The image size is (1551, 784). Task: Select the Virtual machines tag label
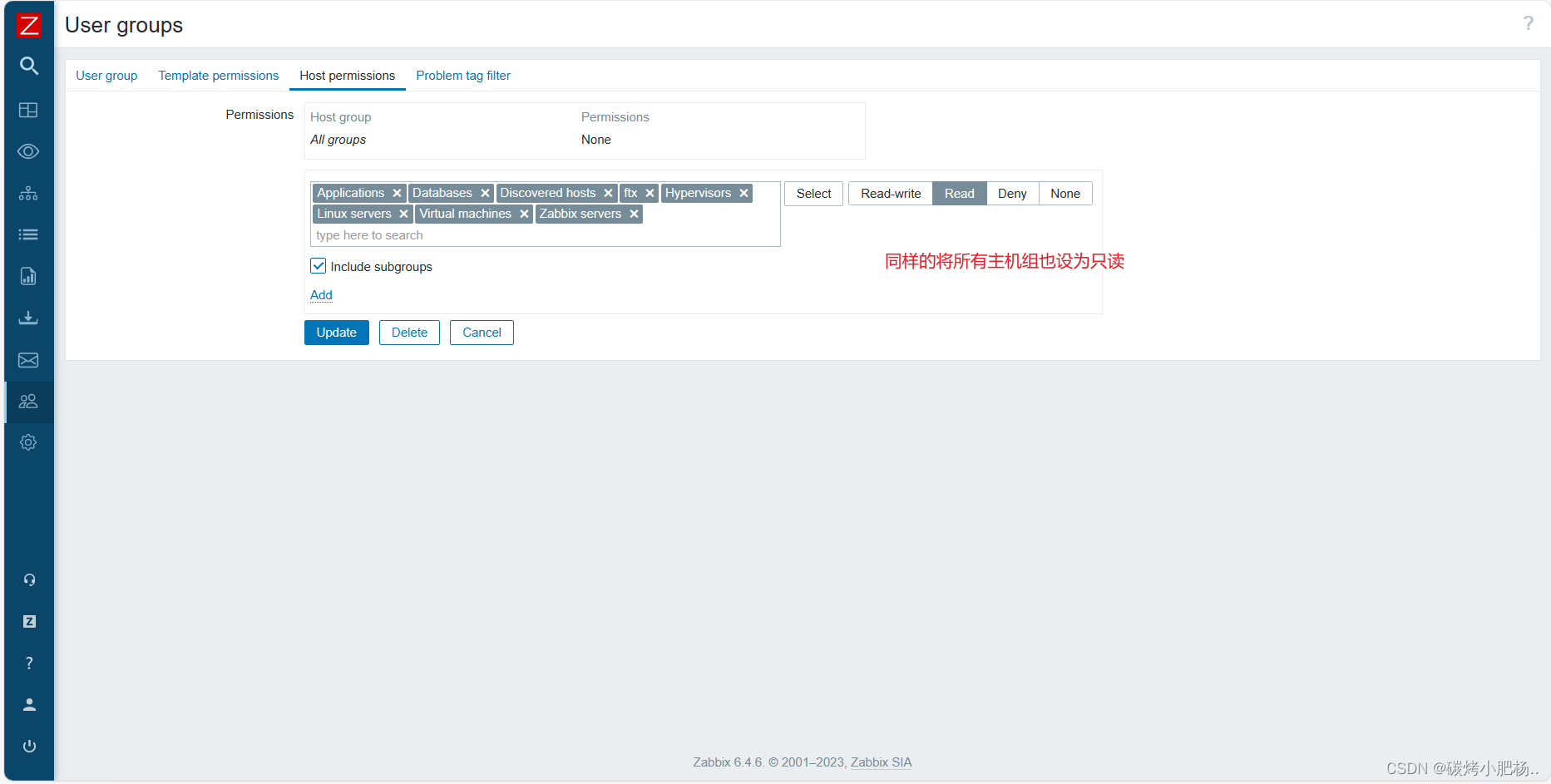[x=466, y=214]
